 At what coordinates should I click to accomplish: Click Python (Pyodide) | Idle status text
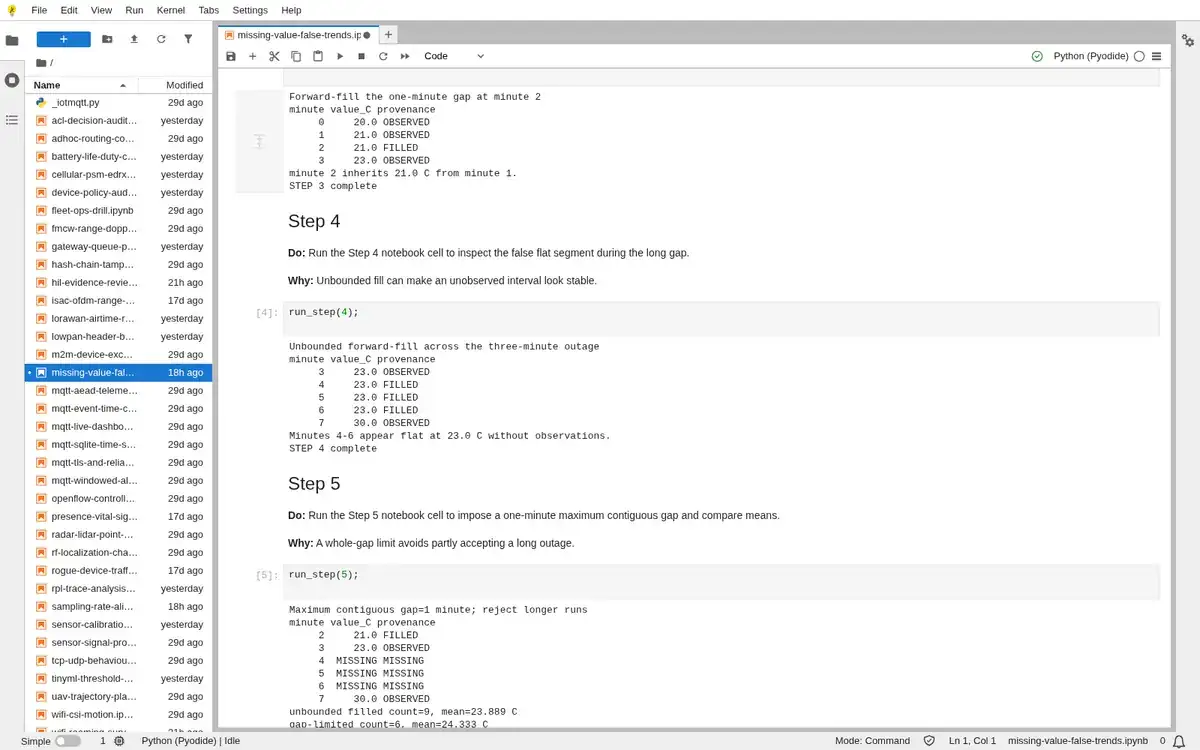coord(191,741)
